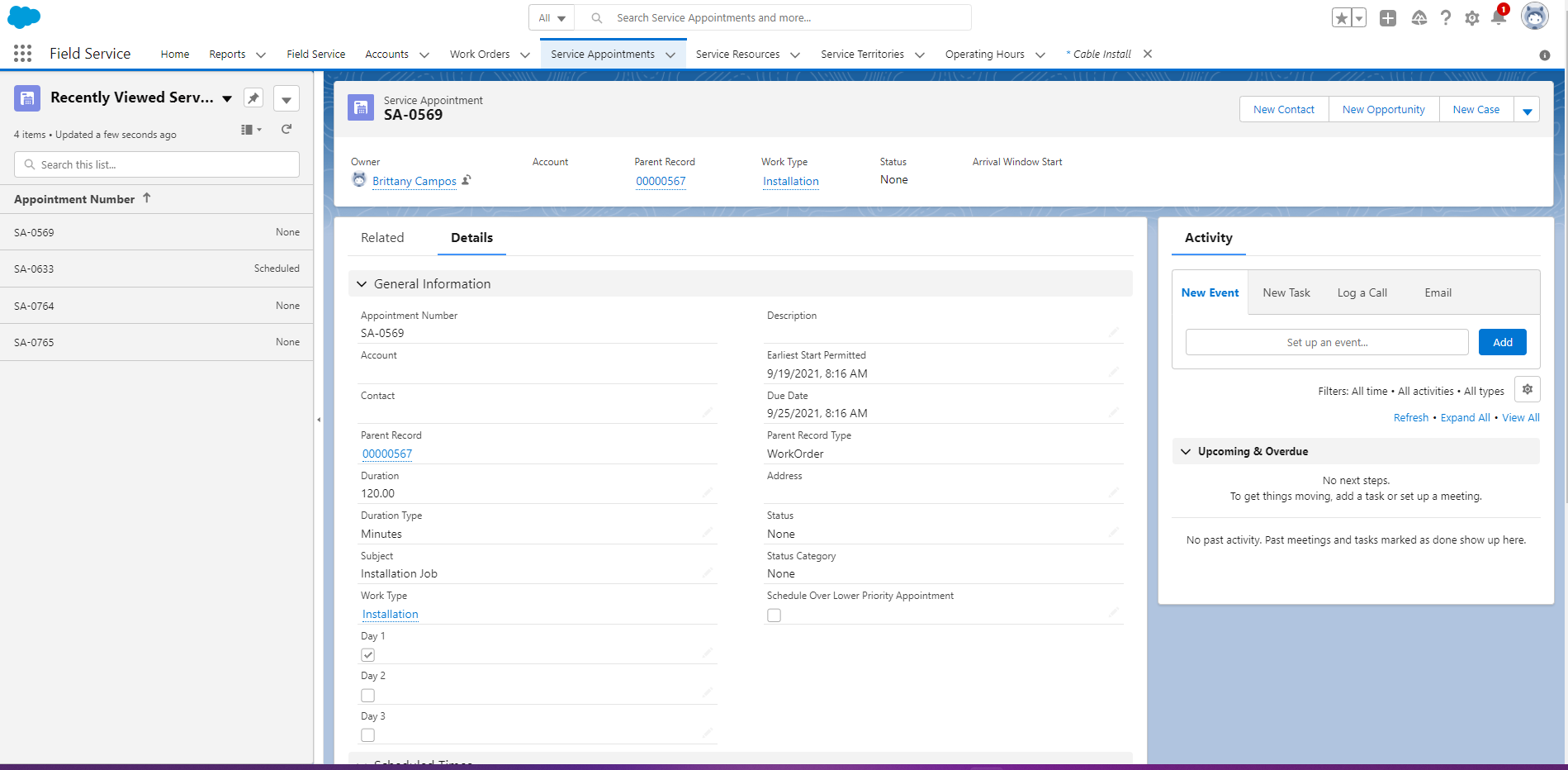Open the Notifications bell
Image resolution: width=1568 pixels, height=770 pixels.
[1498, 17]
